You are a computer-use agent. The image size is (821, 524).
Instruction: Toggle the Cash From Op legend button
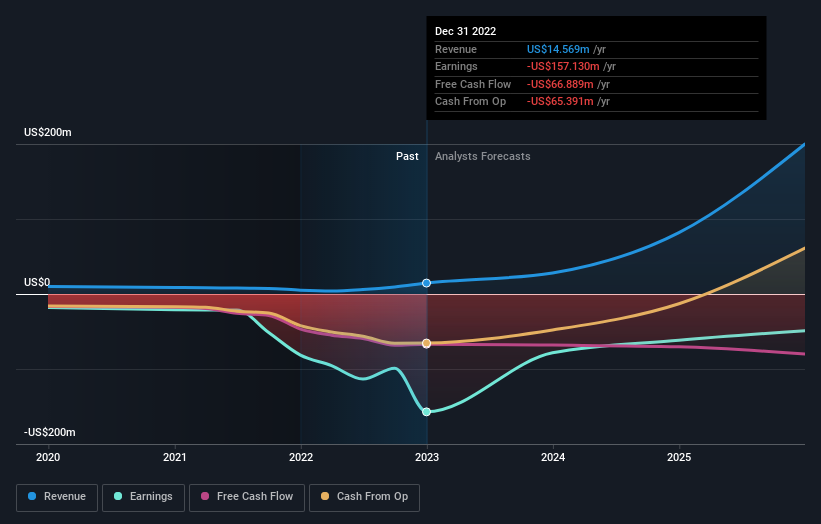pos(364,497)
